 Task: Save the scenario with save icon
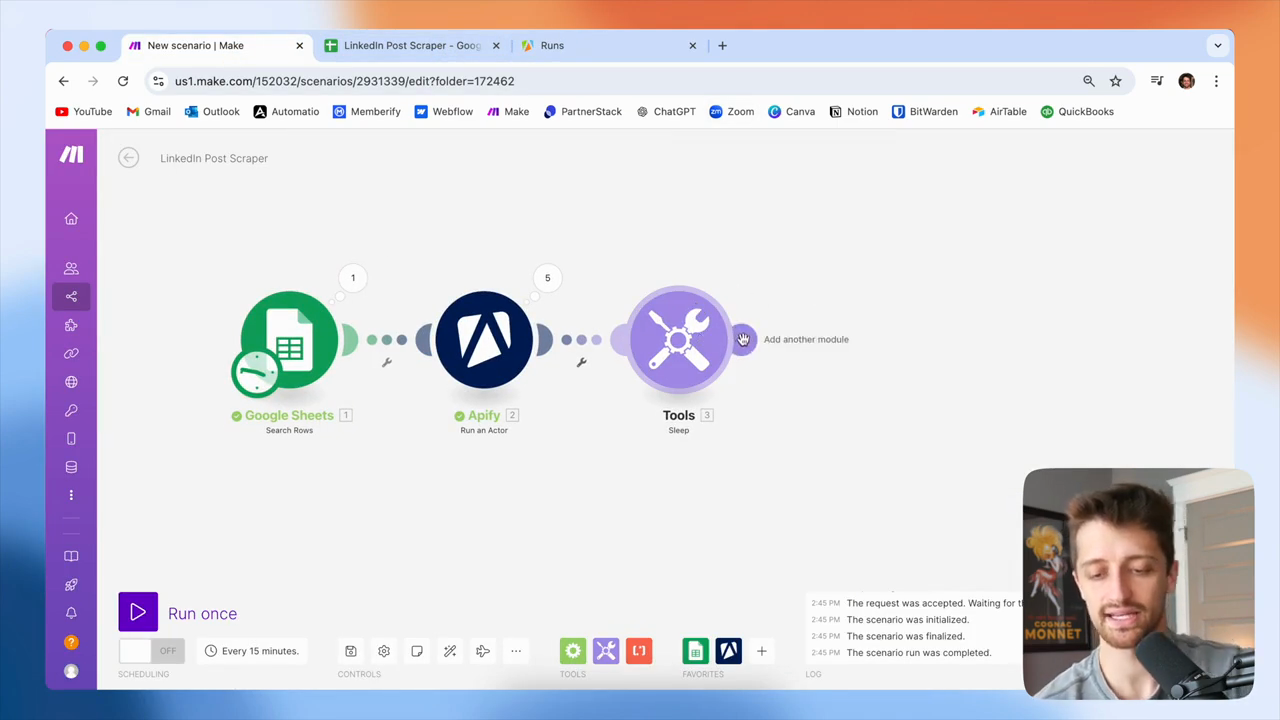click(351, 651)
